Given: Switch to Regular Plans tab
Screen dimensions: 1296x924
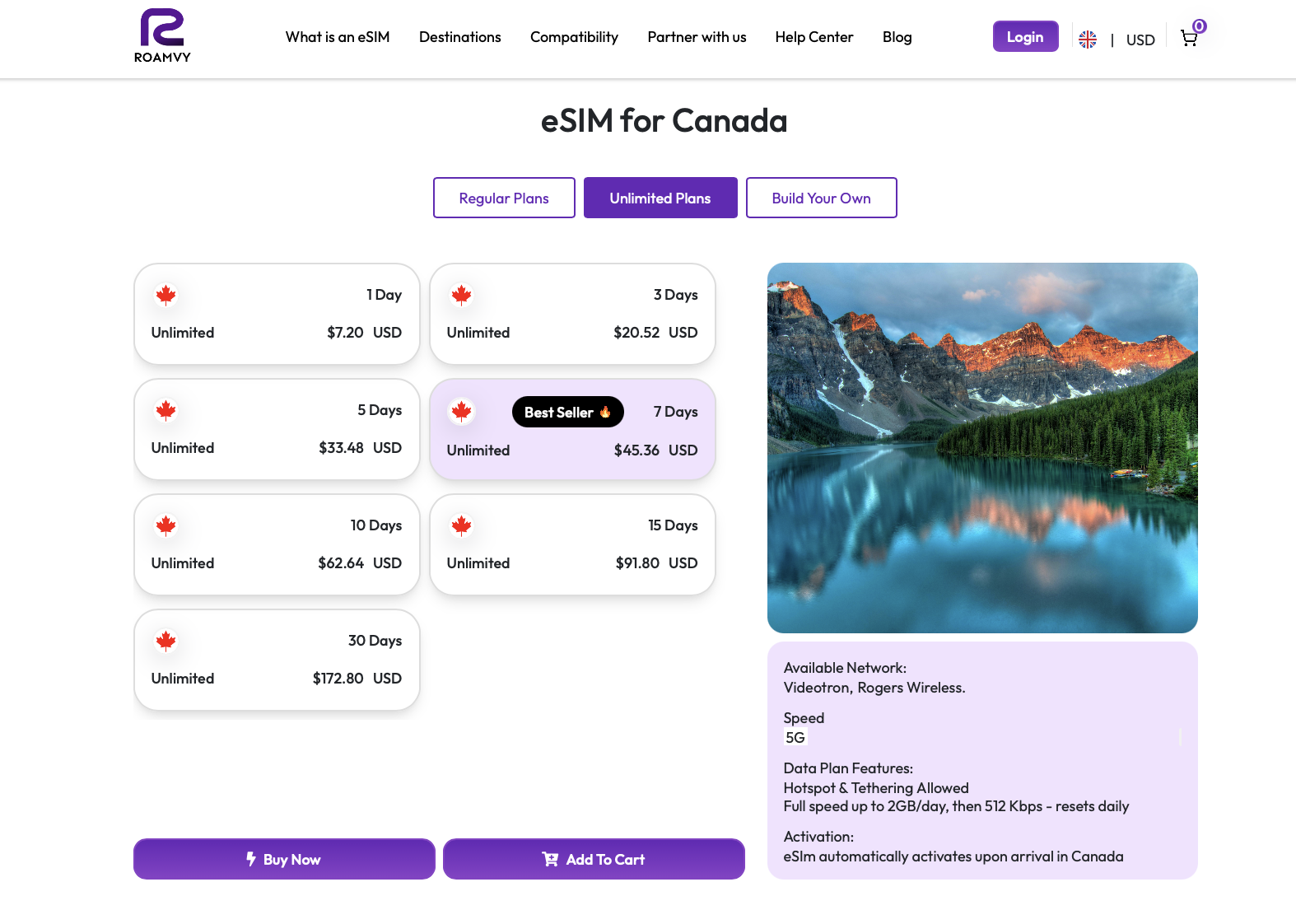Looking at the screenshot, I should tap(504, 198).
